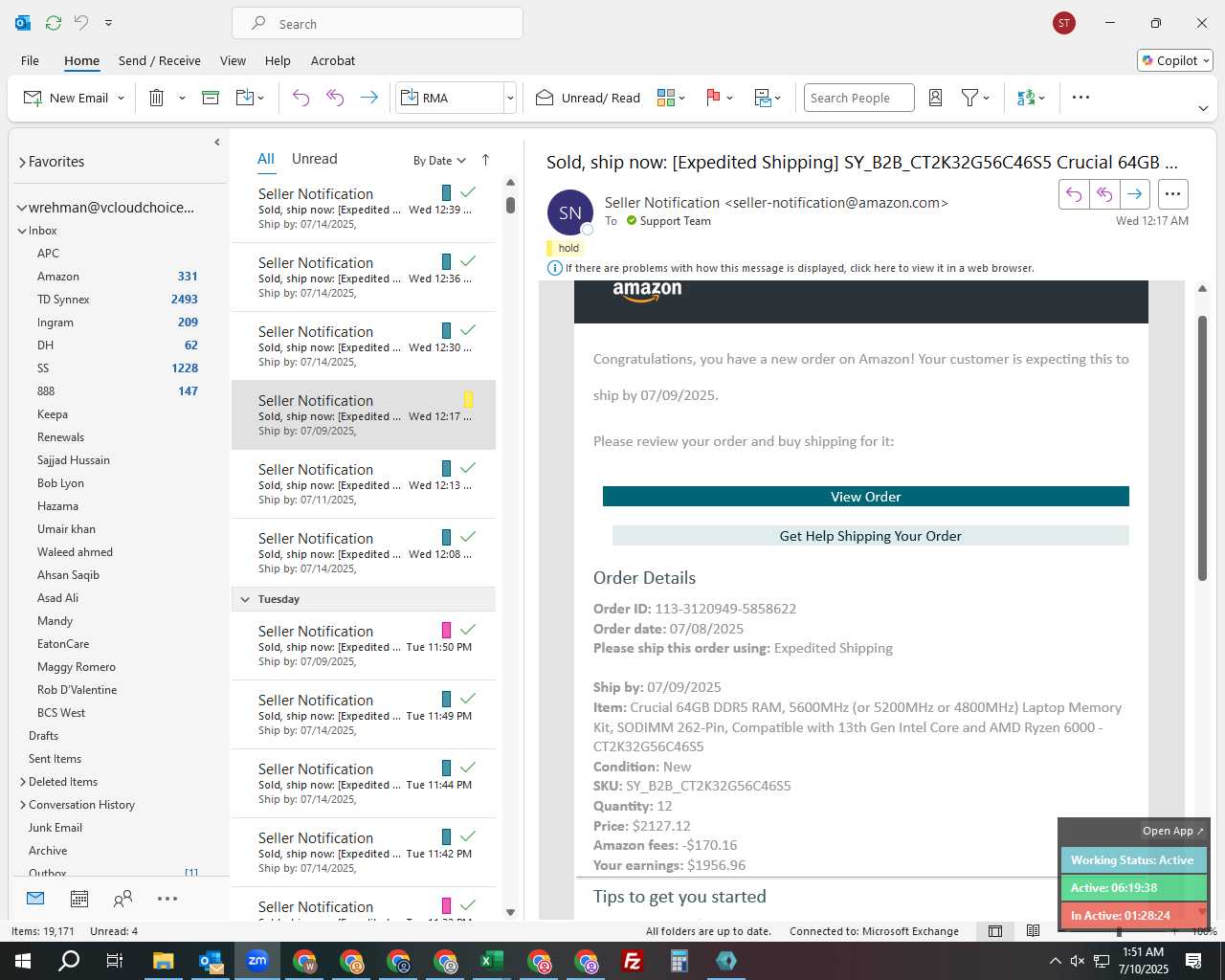Click the Move to folder icon
The width and height of the screenshot is (1225, 980).
click(245, 98)
